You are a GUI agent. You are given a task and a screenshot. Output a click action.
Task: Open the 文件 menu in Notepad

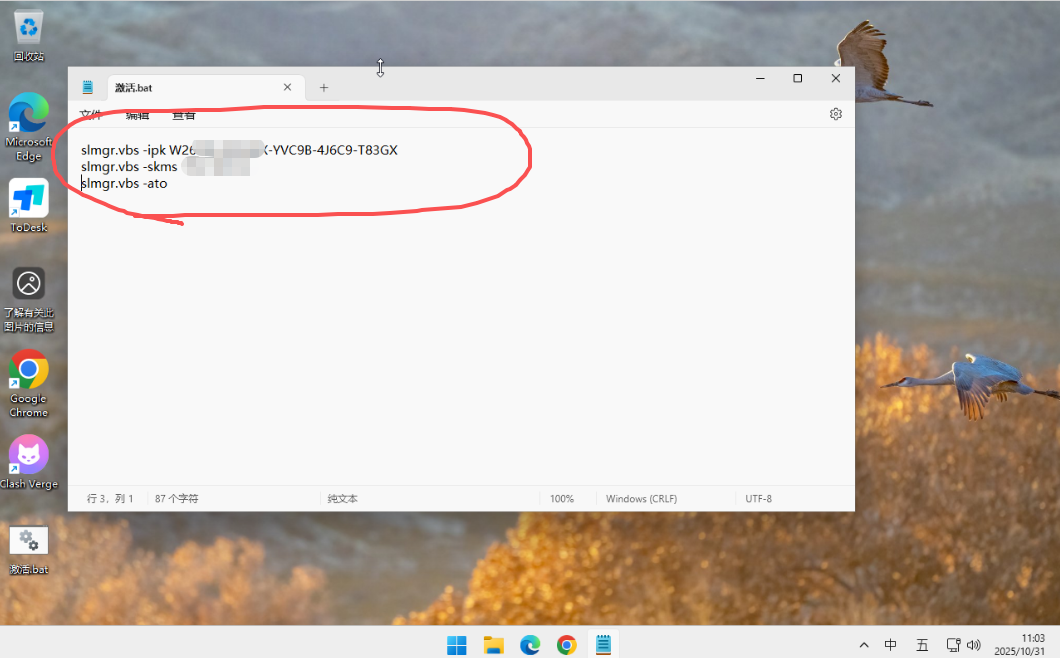tap(91, 115)
